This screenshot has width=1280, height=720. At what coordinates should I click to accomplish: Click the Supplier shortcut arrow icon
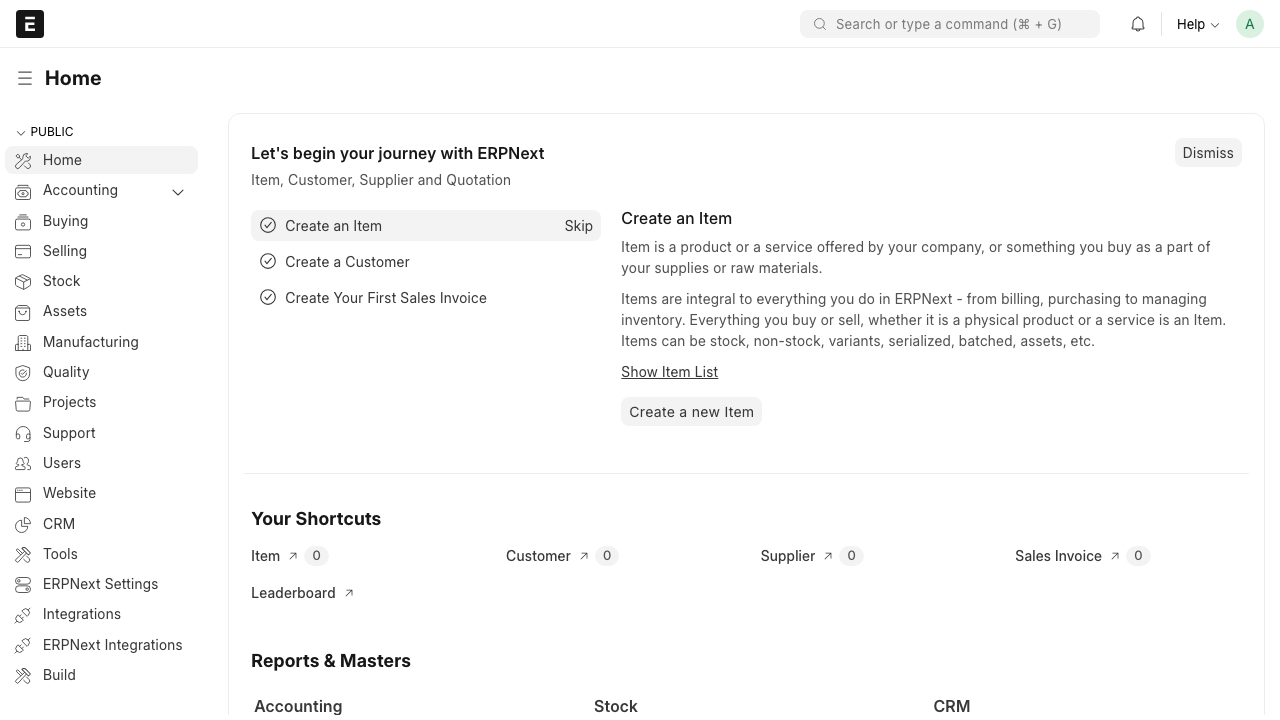pos(828,556)
